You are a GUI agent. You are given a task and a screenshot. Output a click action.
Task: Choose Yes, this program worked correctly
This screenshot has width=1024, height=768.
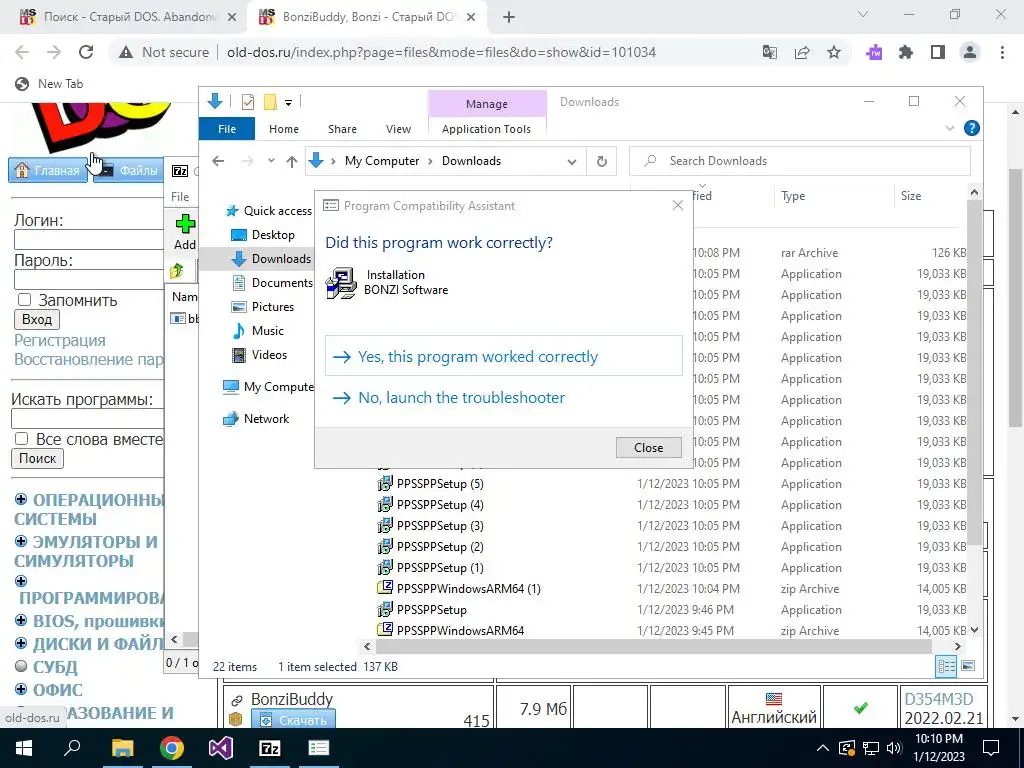coord(504,357)
